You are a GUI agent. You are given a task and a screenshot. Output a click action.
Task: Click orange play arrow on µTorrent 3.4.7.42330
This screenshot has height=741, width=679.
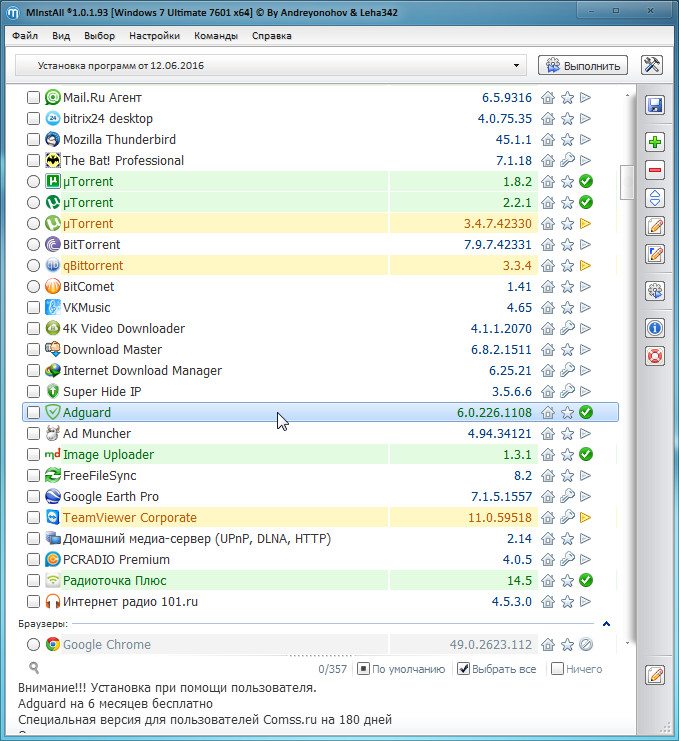click(x=585, y=224)
